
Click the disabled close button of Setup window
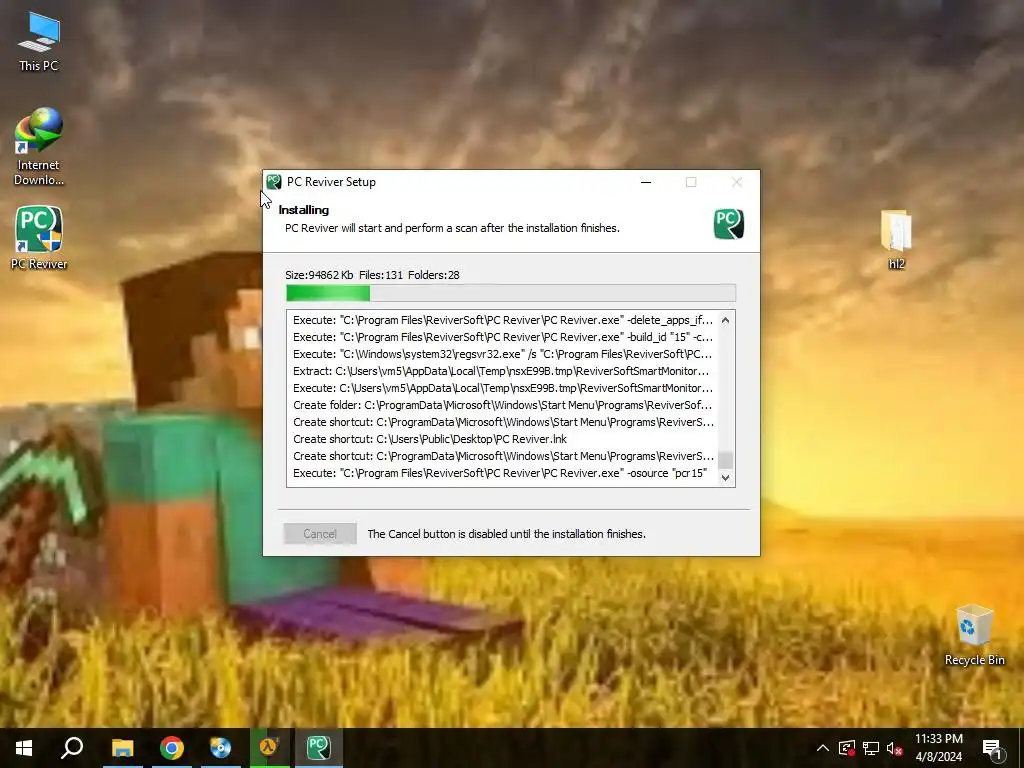coord(737,182)
